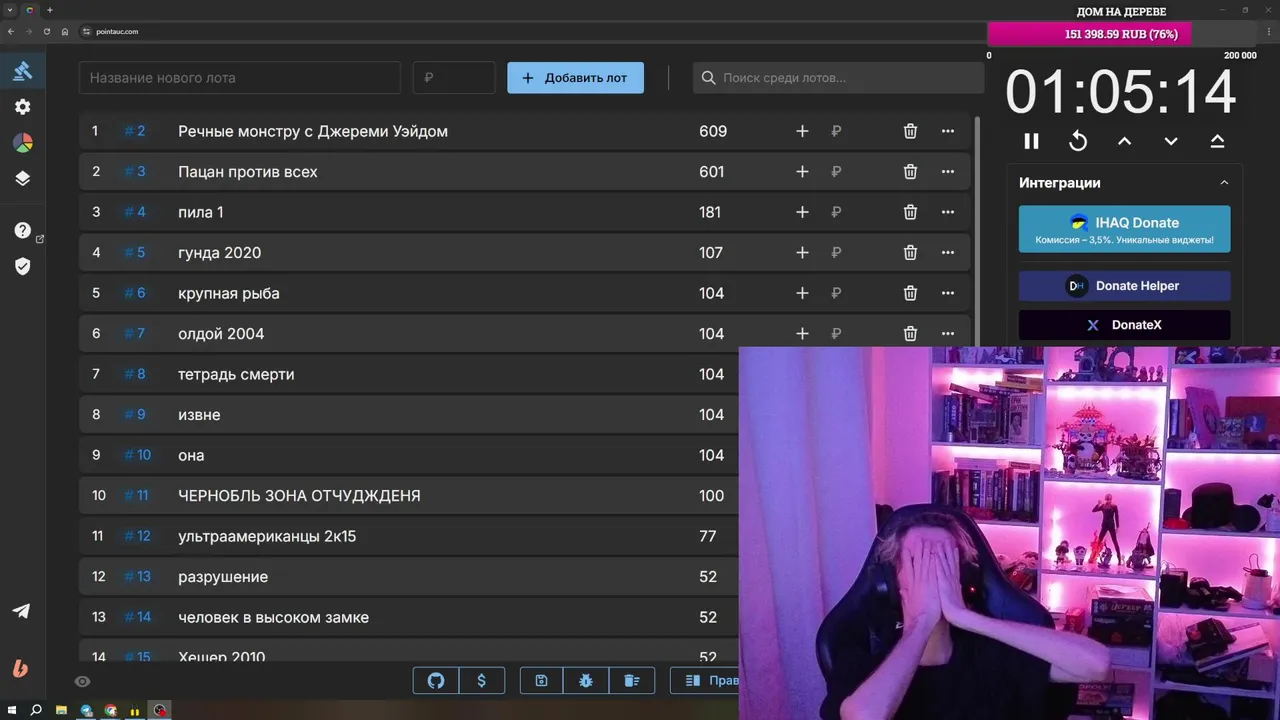Delete the гунда 2020 lot
The width and height of the screenshot is (1280, 720).
point(910,253)
